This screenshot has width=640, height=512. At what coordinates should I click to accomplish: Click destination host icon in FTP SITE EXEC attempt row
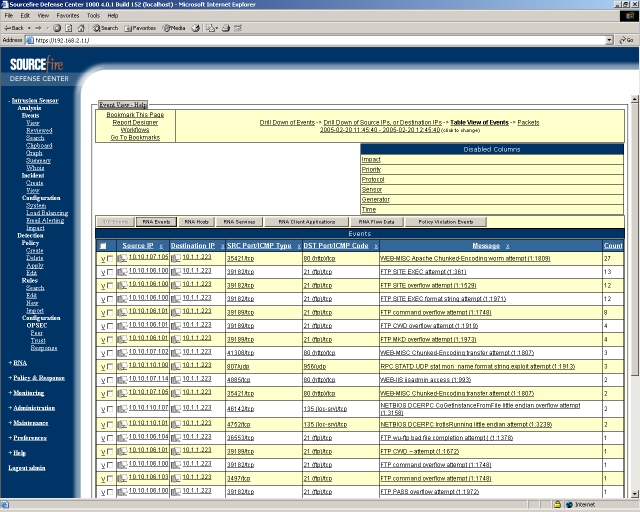coord(176,272)
